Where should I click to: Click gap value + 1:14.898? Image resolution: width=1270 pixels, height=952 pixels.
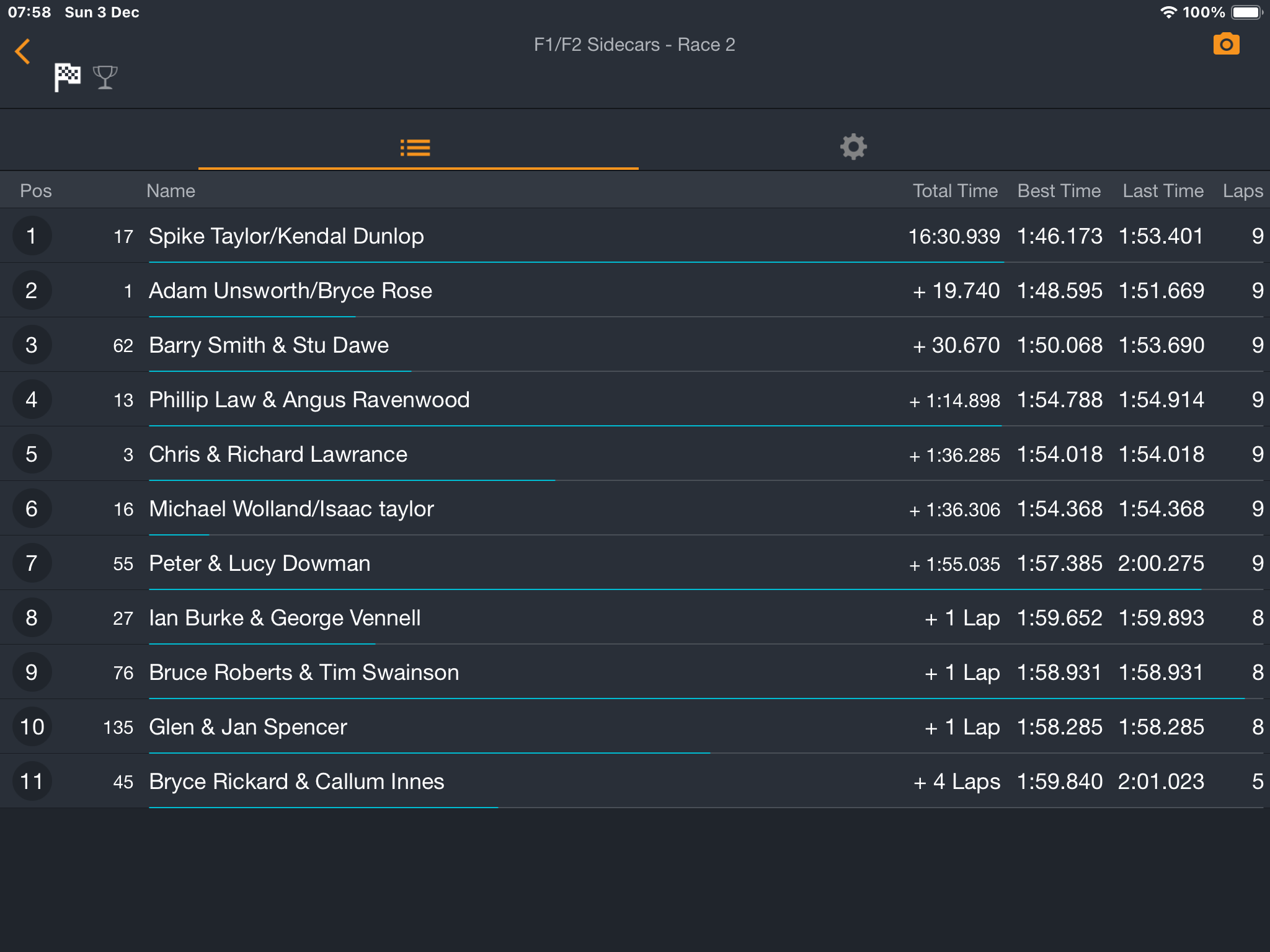tap(954, 400)
